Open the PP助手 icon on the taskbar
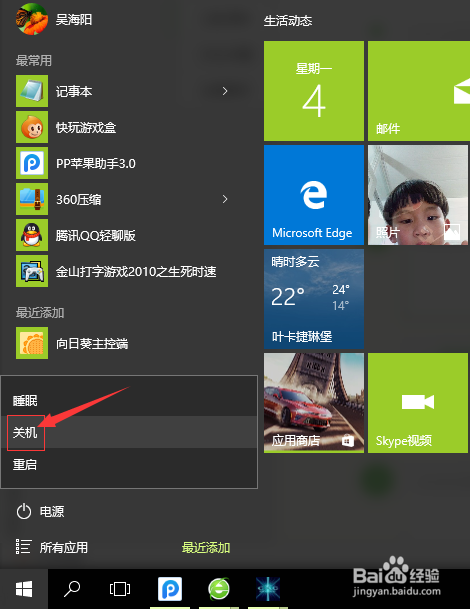470x609 pixels. [170, 589]
